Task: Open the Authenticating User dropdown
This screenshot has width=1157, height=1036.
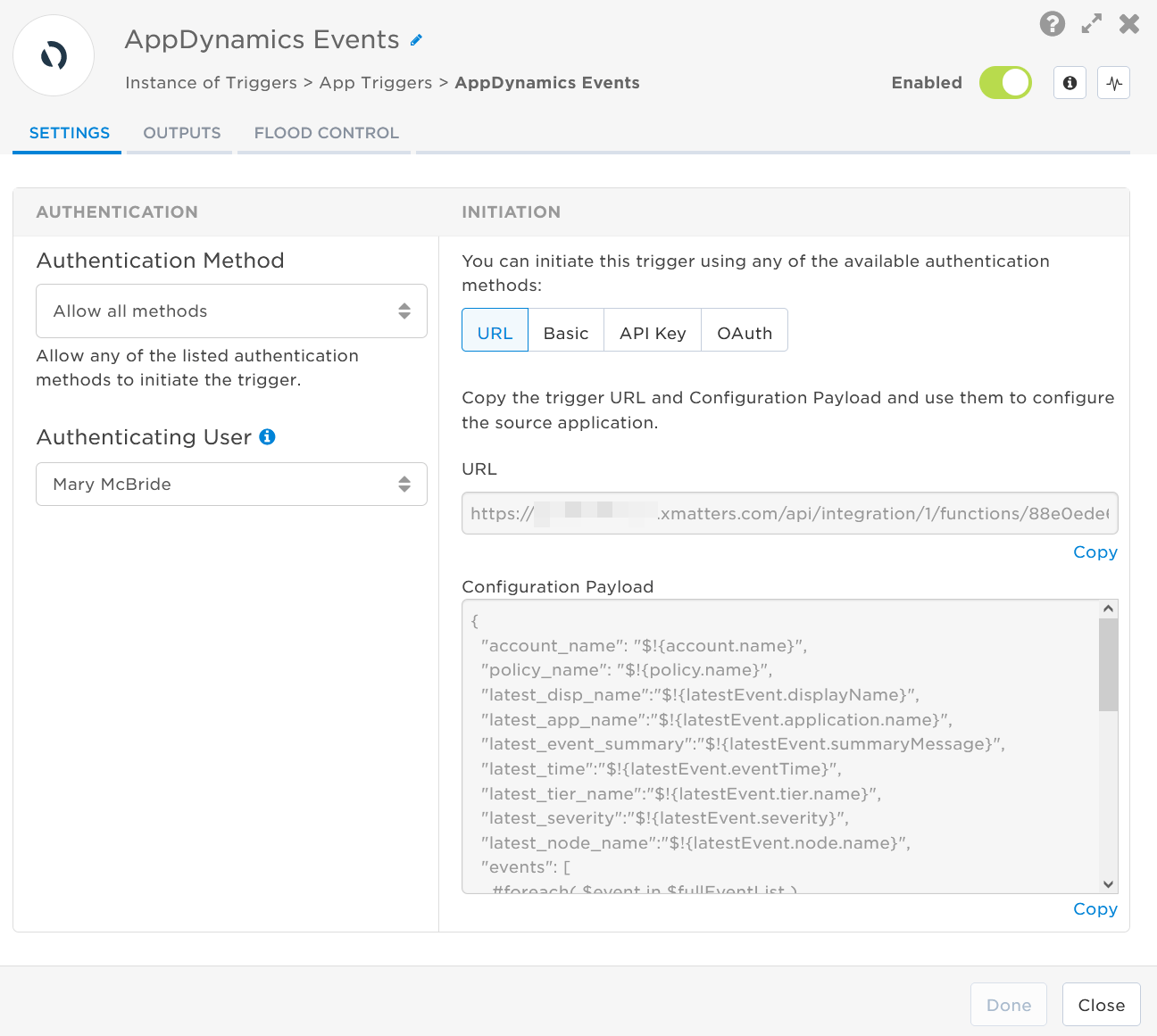Action: [231, 484]
